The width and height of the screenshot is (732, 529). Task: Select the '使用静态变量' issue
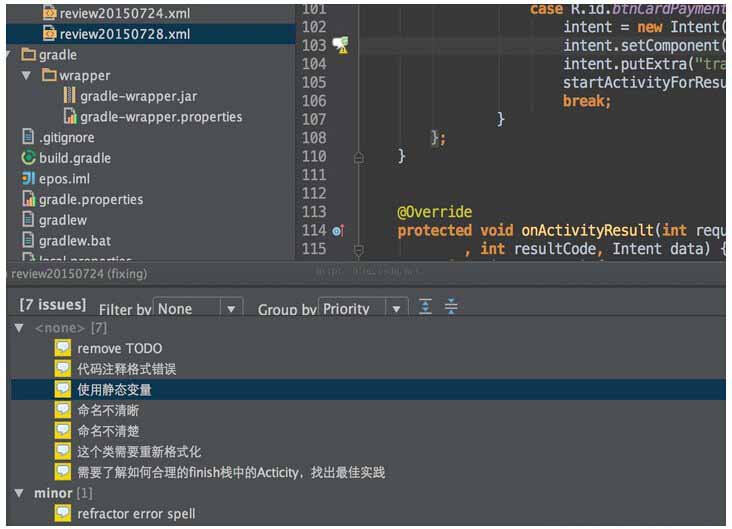coord(114,390)
